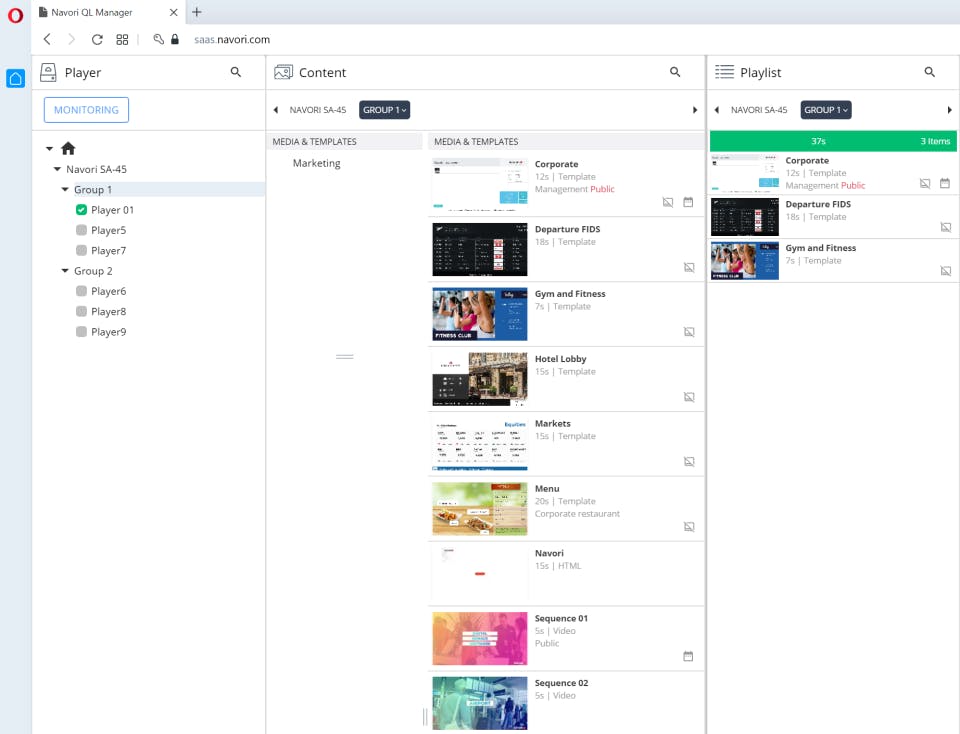
Task: Open calendar schedule for Sequence 01
Action: (688, 656)
